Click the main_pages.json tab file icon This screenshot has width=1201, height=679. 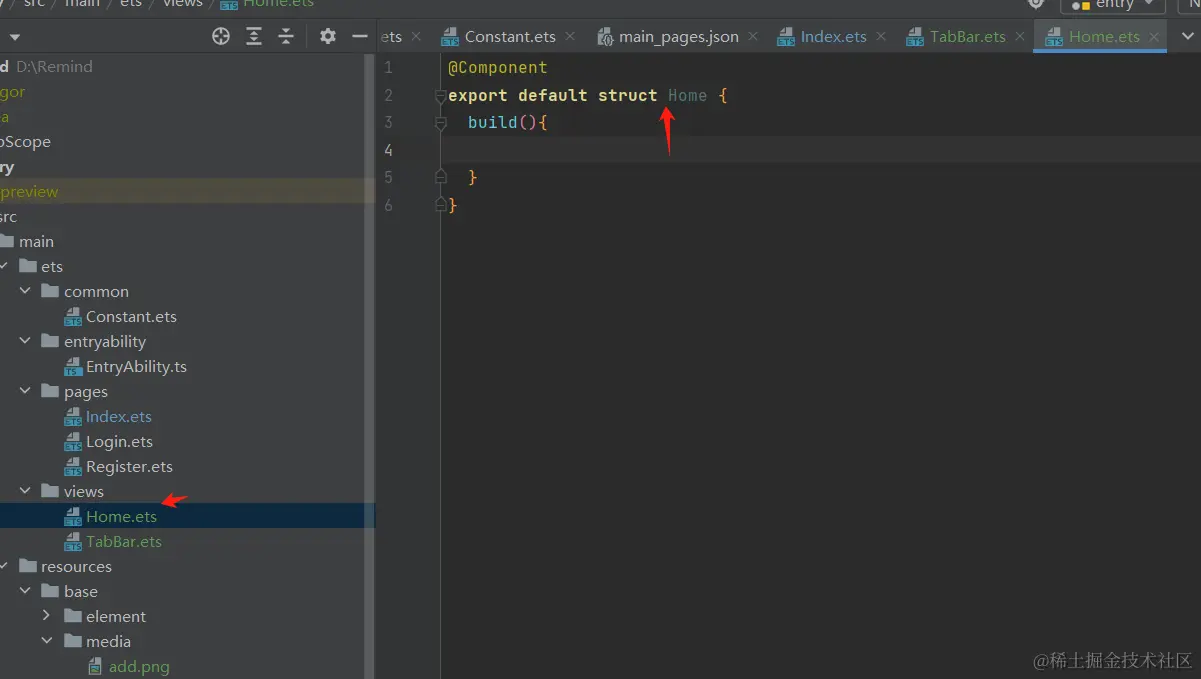coord(605,37)
